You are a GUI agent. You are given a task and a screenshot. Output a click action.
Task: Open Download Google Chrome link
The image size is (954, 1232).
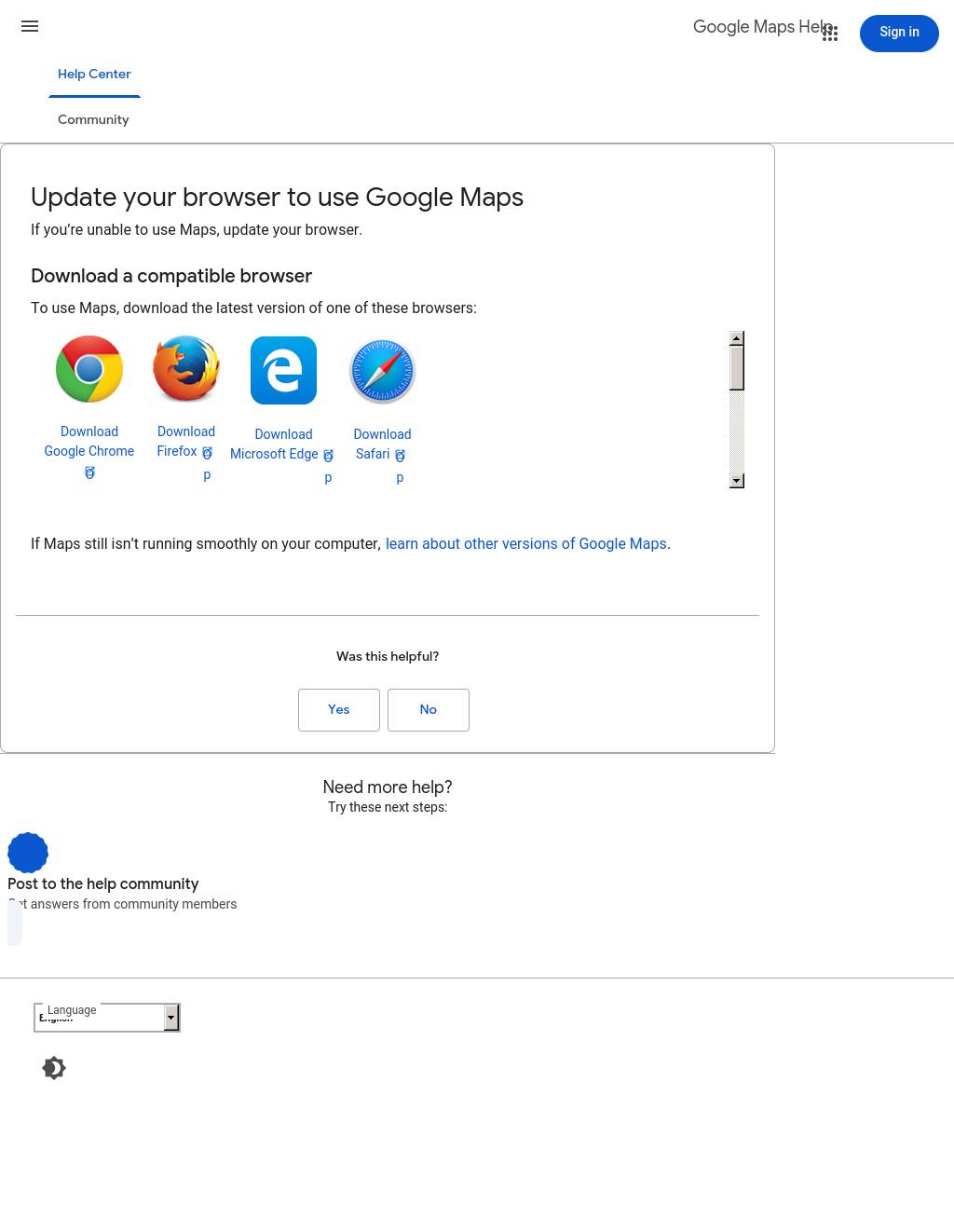coord(89,442)
